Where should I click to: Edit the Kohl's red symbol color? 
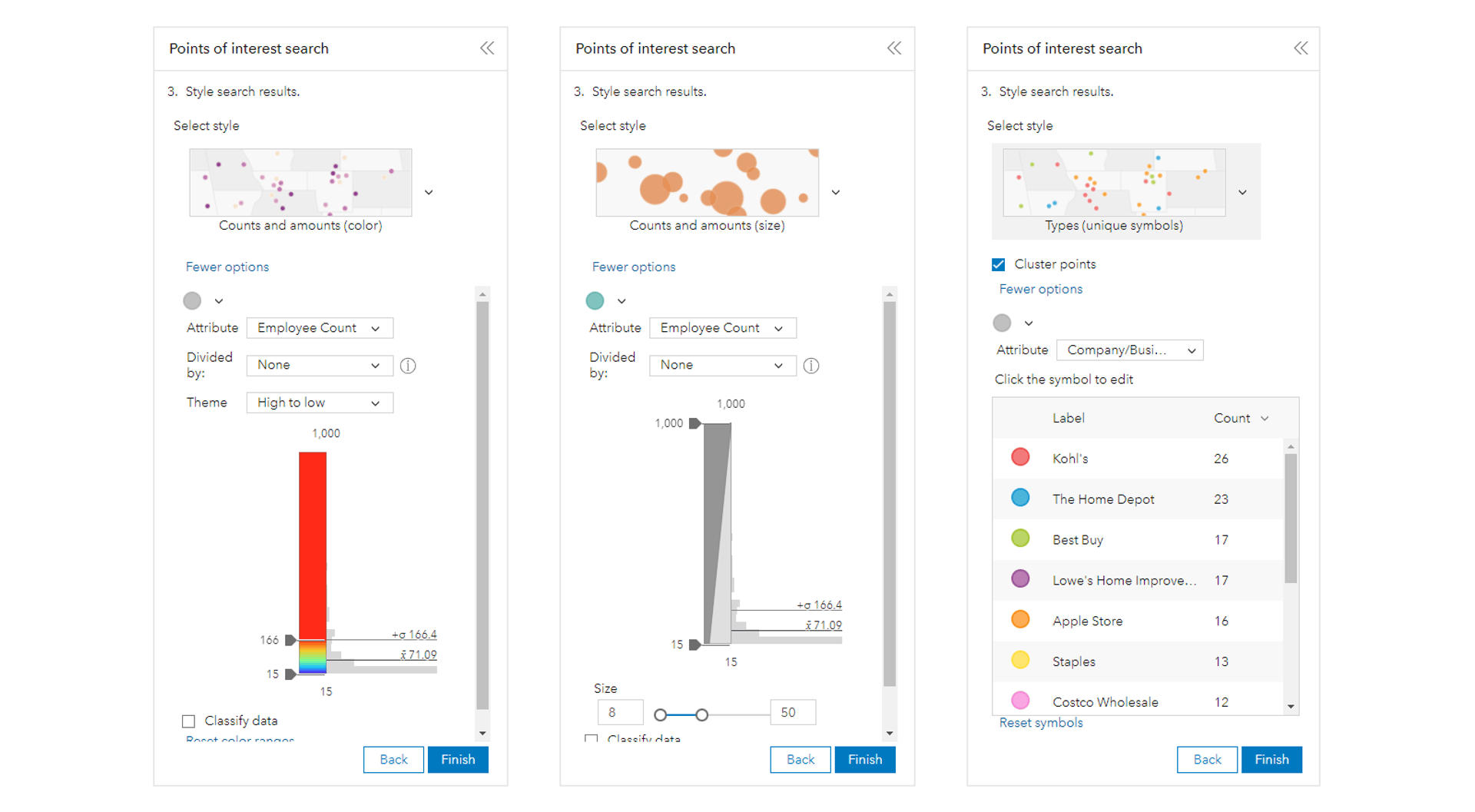(x=1020, y=458)
